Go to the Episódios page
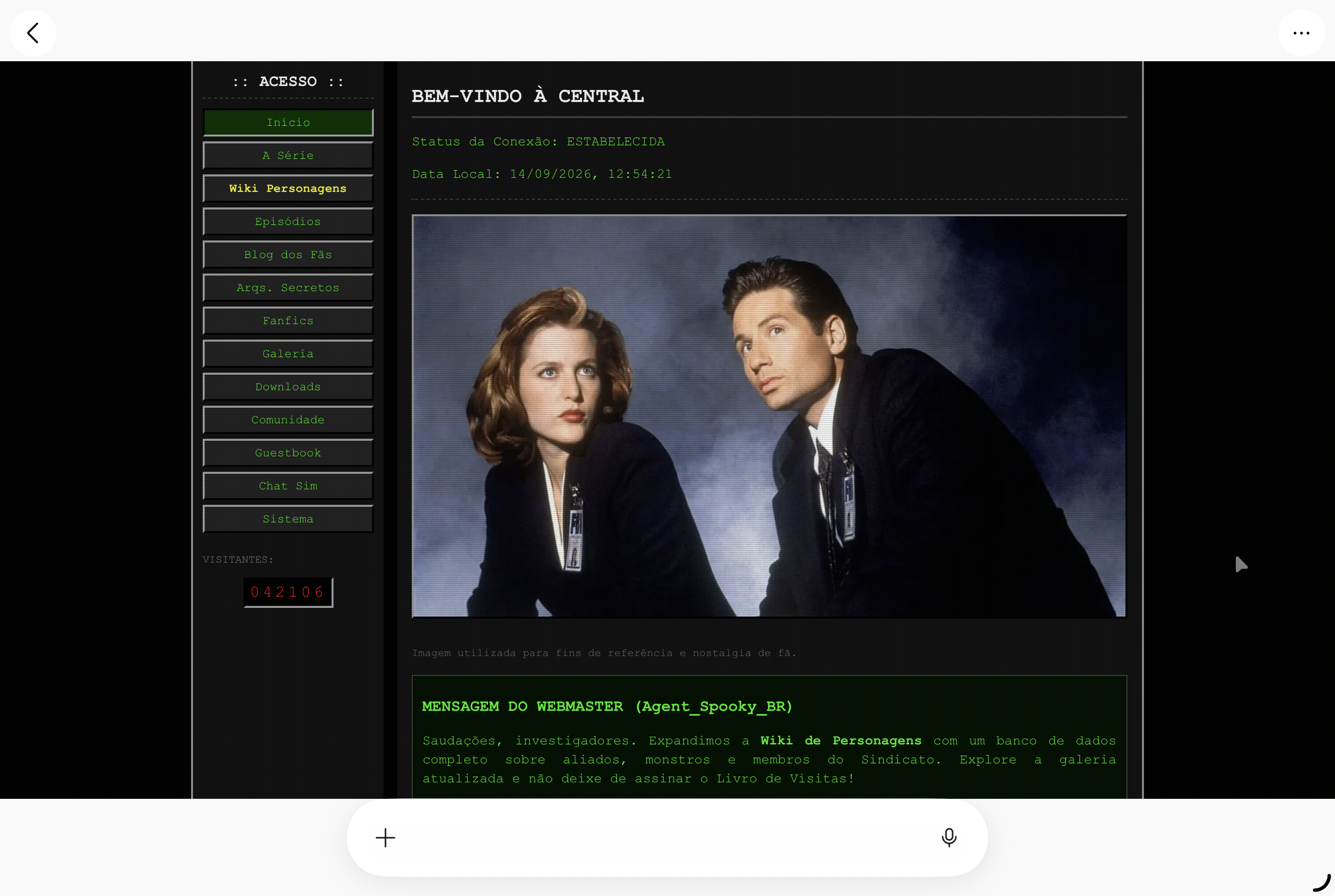This screenshot has width=1335, height=896. coord(288,222)
